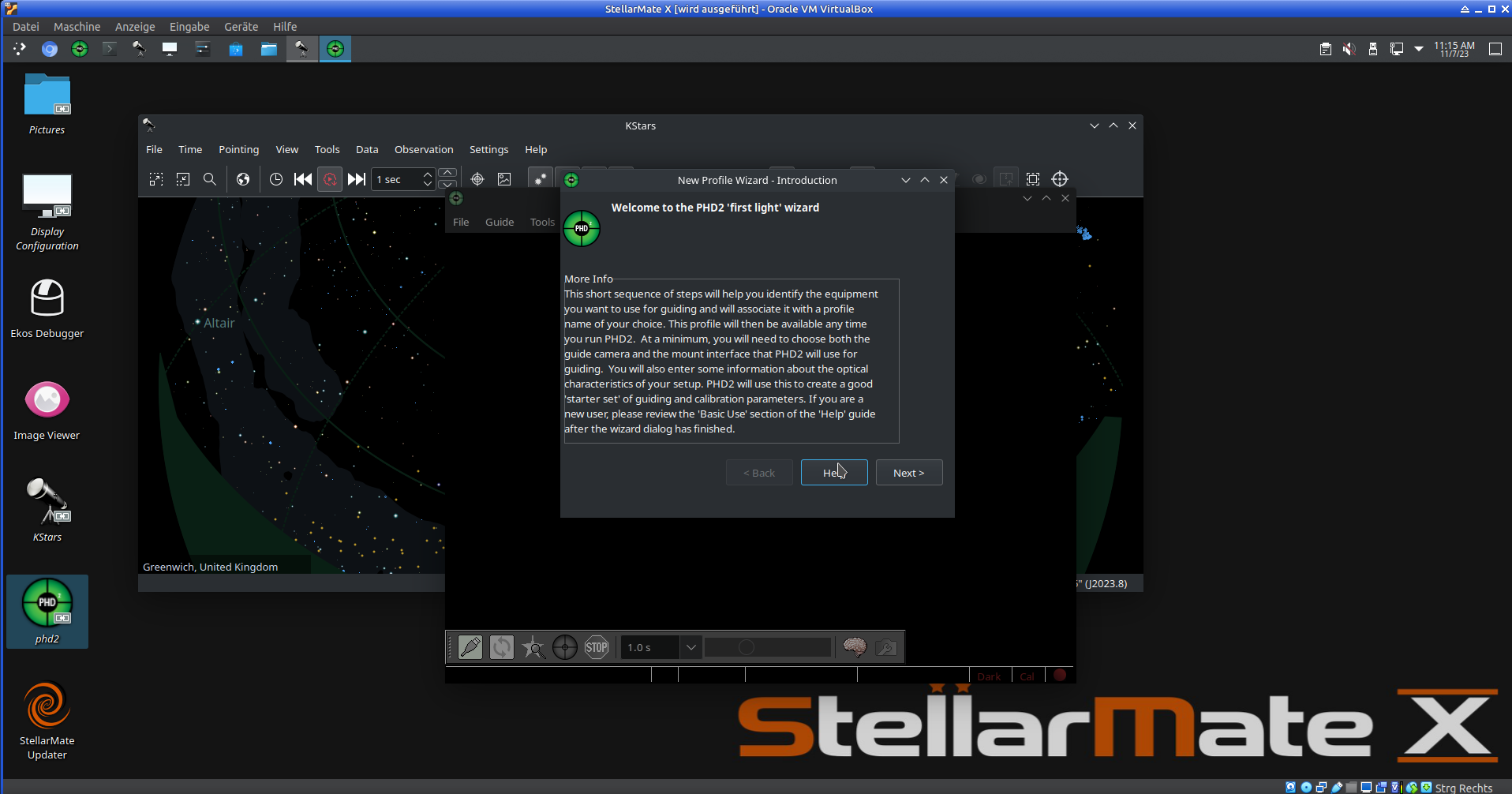Open KStars File menu
Image resolution: width=1512 pixels, height=794 pixels.
click(154, 149)
